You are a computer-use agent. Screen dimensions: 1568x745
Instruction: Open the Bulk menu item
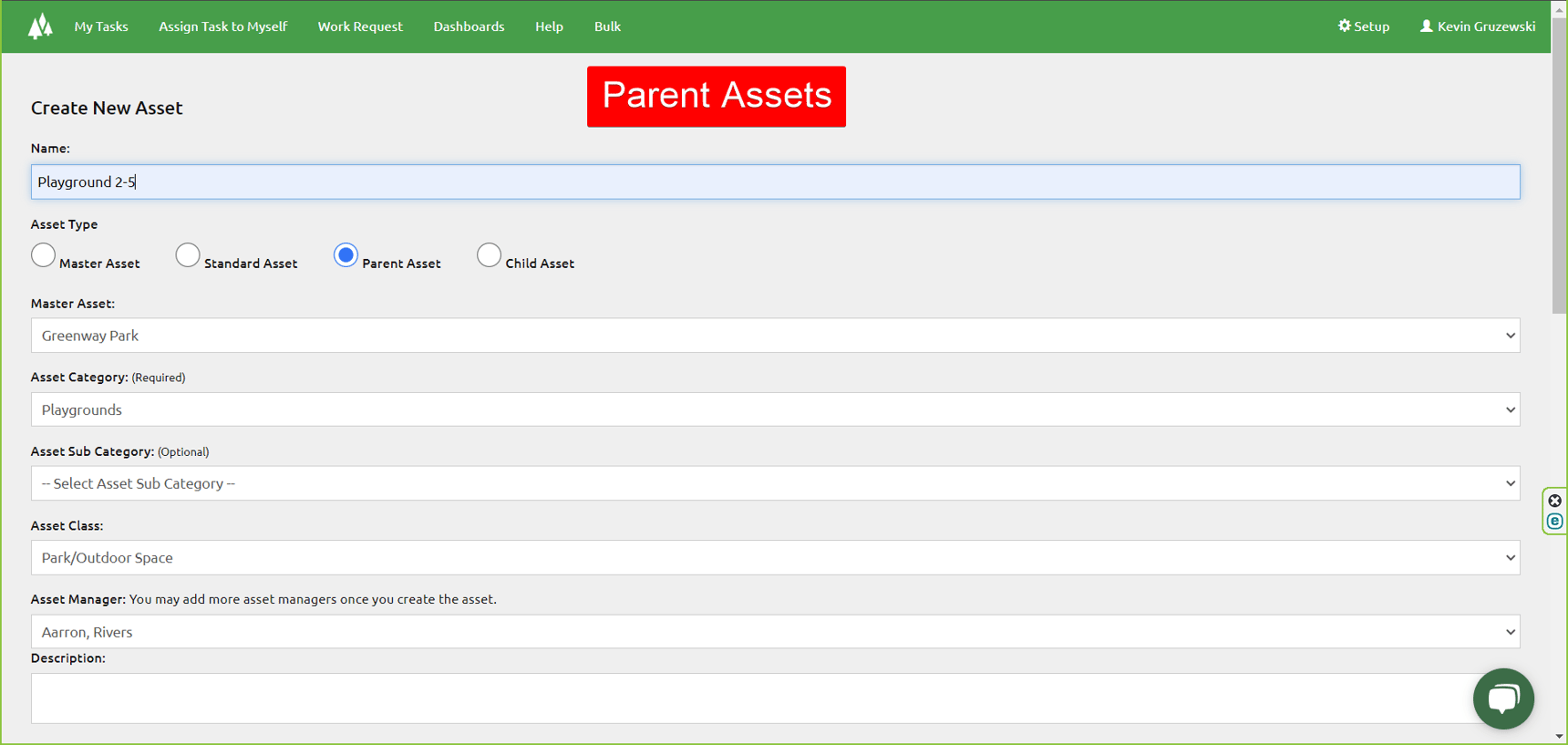pyautogui.click(x=607, y=26)
